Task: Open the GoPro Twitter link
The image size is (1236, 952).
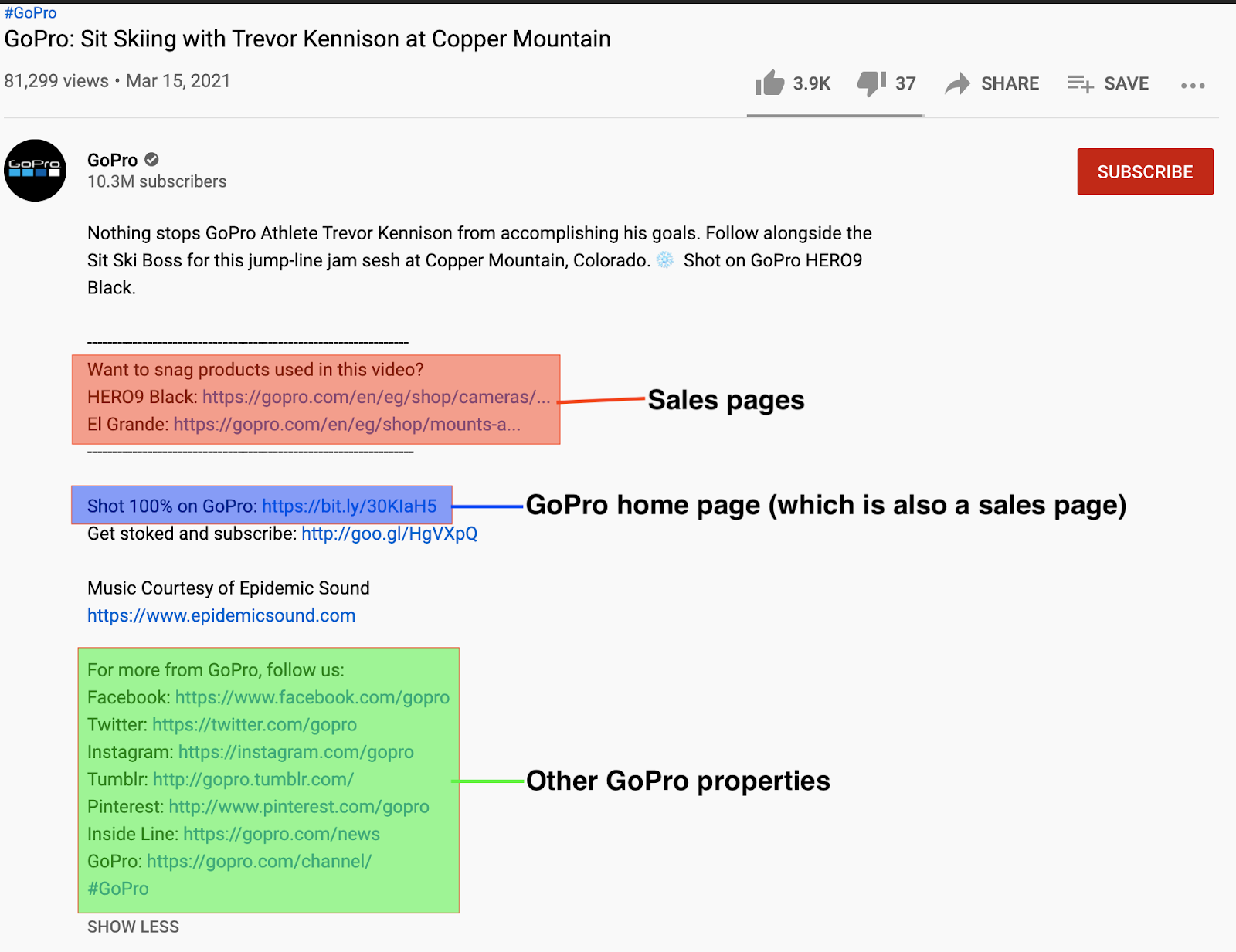Action: pyautogui.click(x=254, y=724)
